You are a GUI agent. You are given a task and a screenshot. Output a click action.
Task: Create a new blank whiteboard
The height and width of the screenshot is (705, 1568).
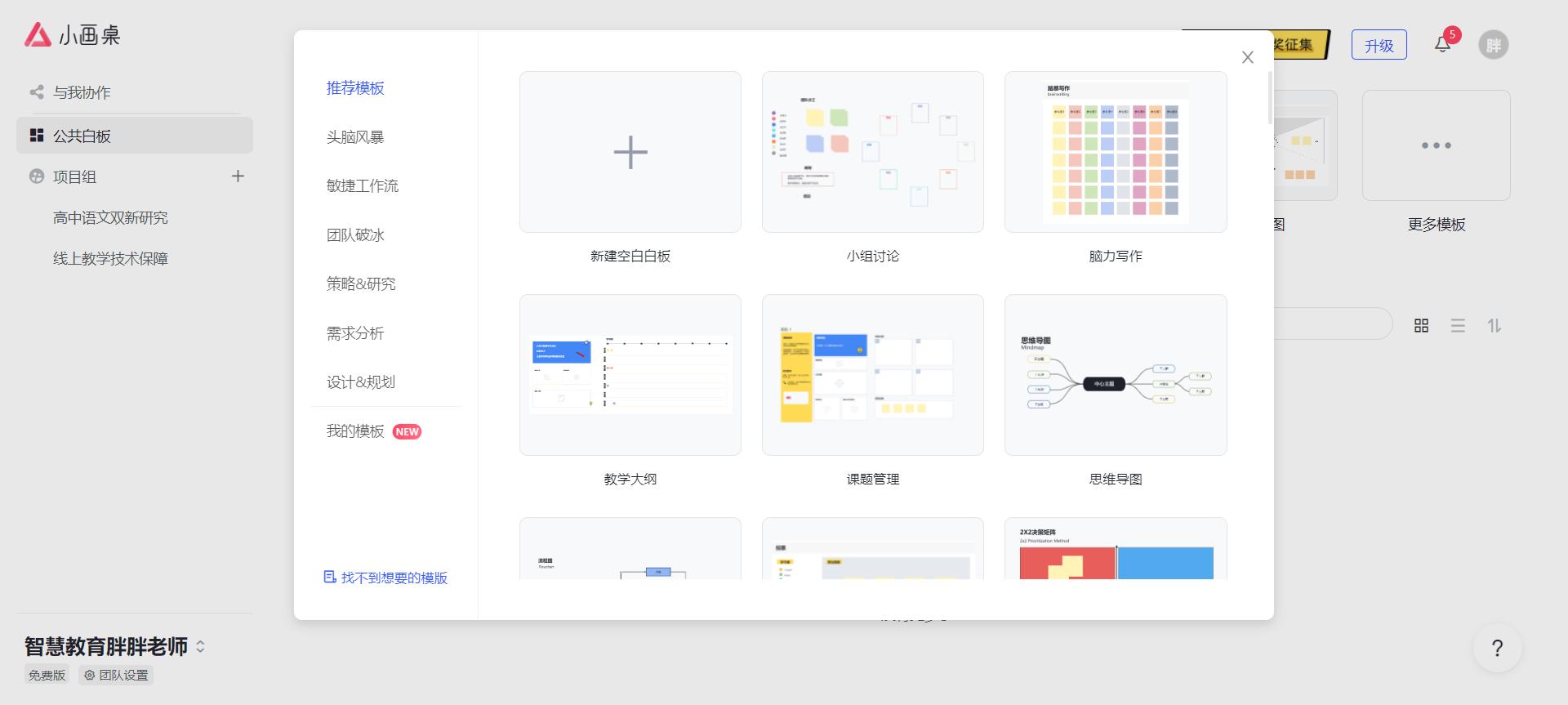coord(630,152)
